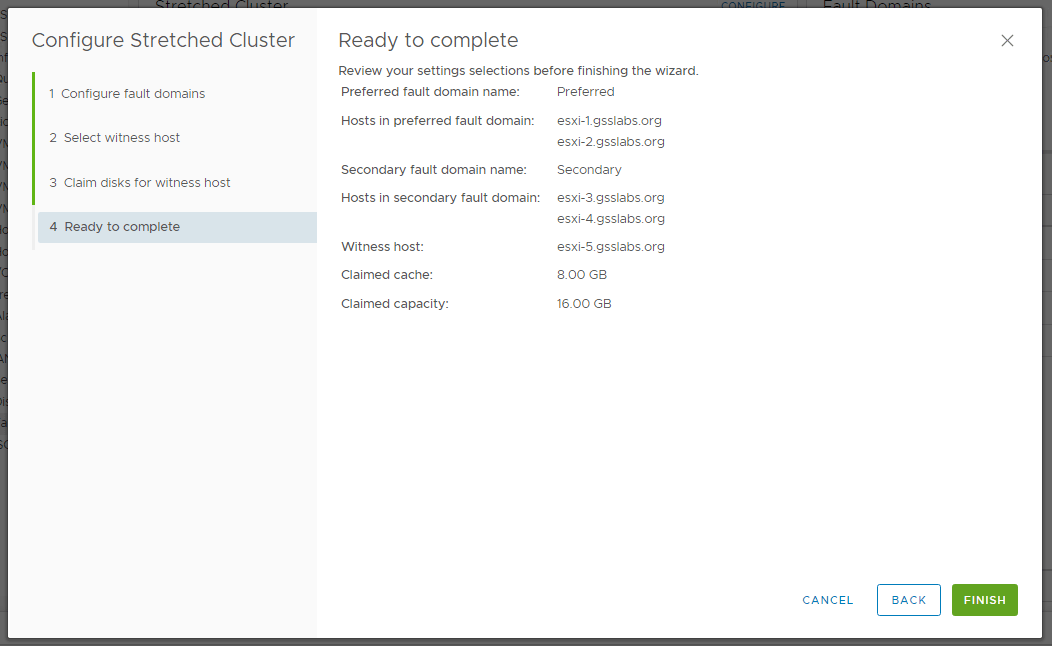Open step 1 Configure fault domains
The width and height of the screenshot is (1052, 646).
pos(132,94)
